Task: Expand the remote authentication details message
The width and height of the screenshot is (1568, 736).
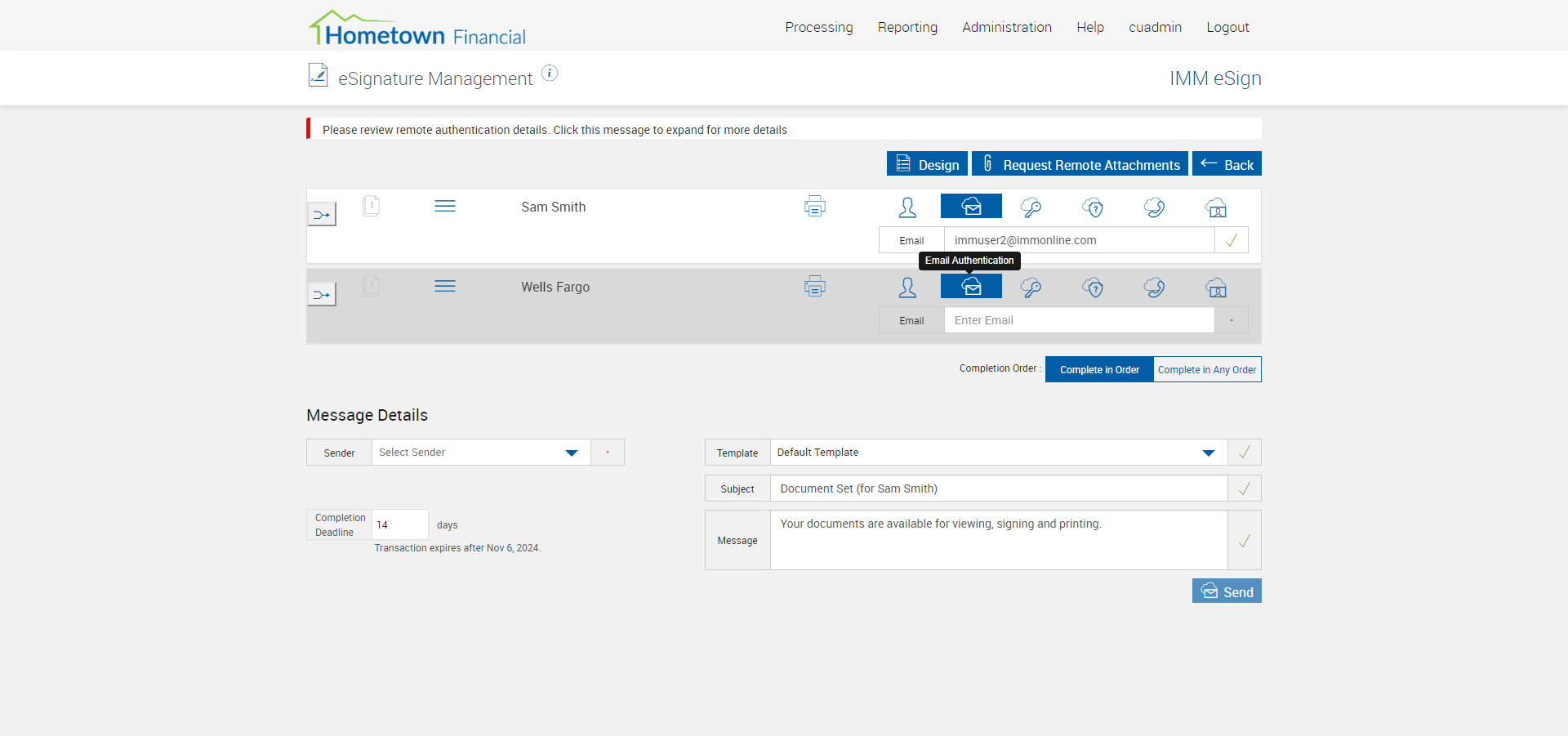Action: tap(784, 129)
